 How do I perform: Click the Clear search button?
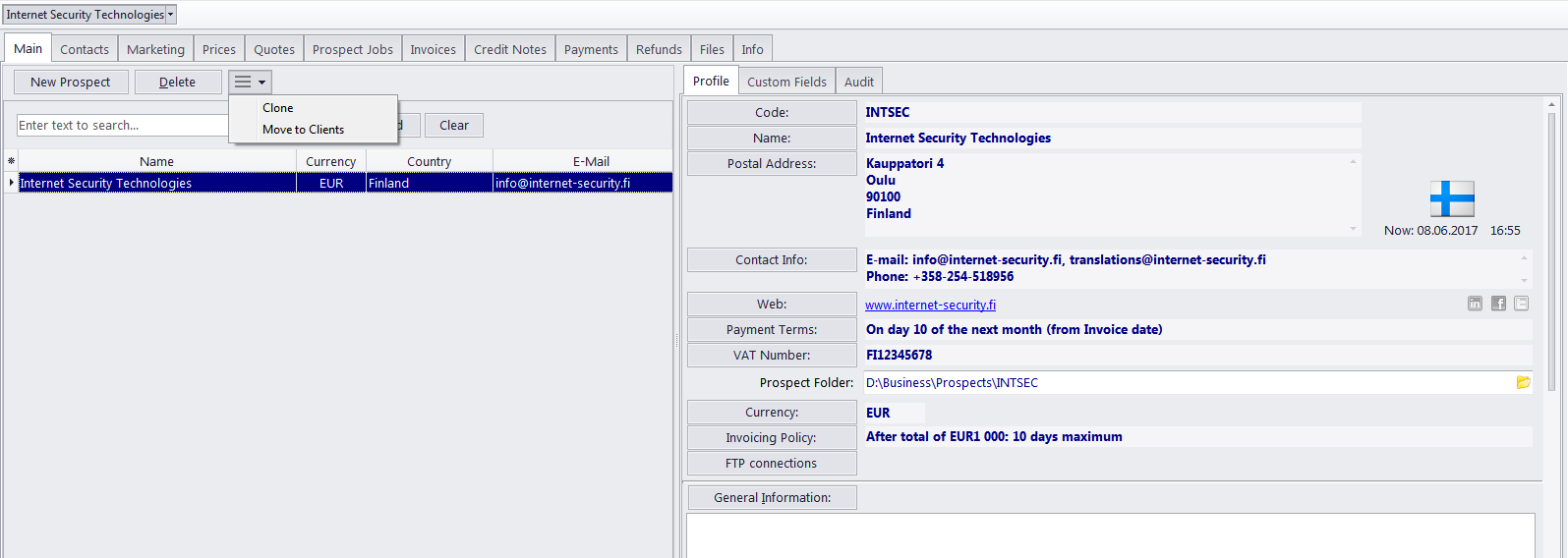coord(453,125)
